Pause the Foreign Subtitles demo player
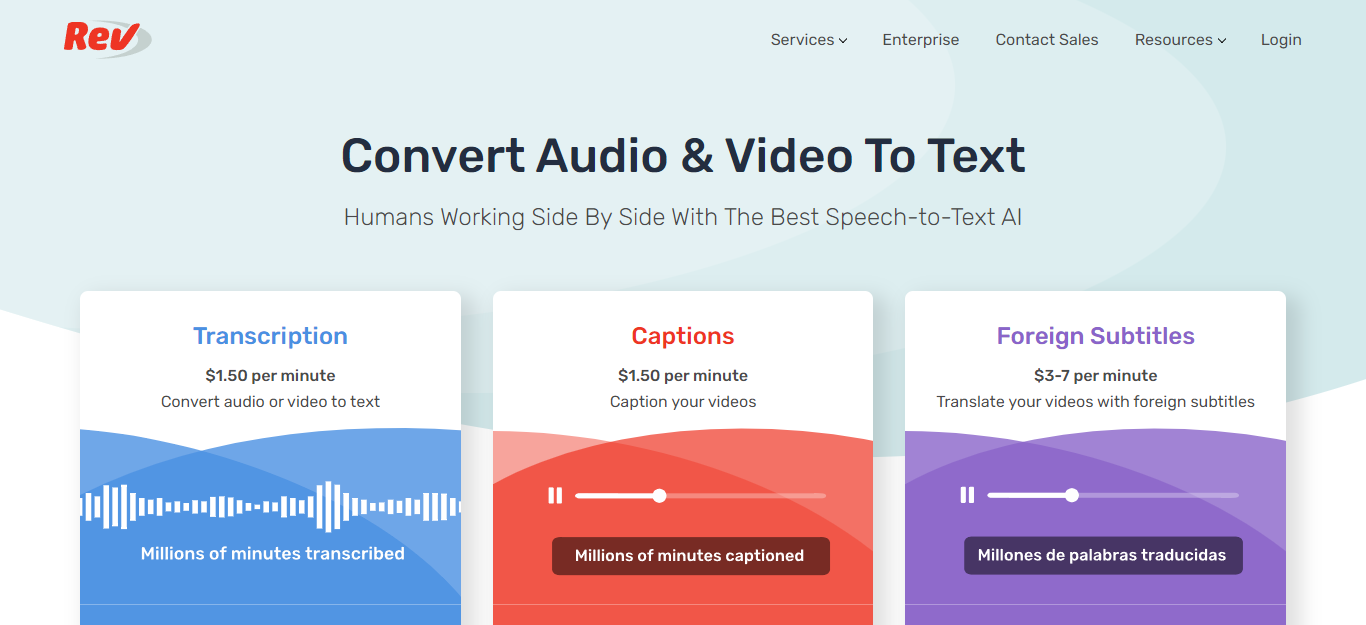 click(967, 495)
